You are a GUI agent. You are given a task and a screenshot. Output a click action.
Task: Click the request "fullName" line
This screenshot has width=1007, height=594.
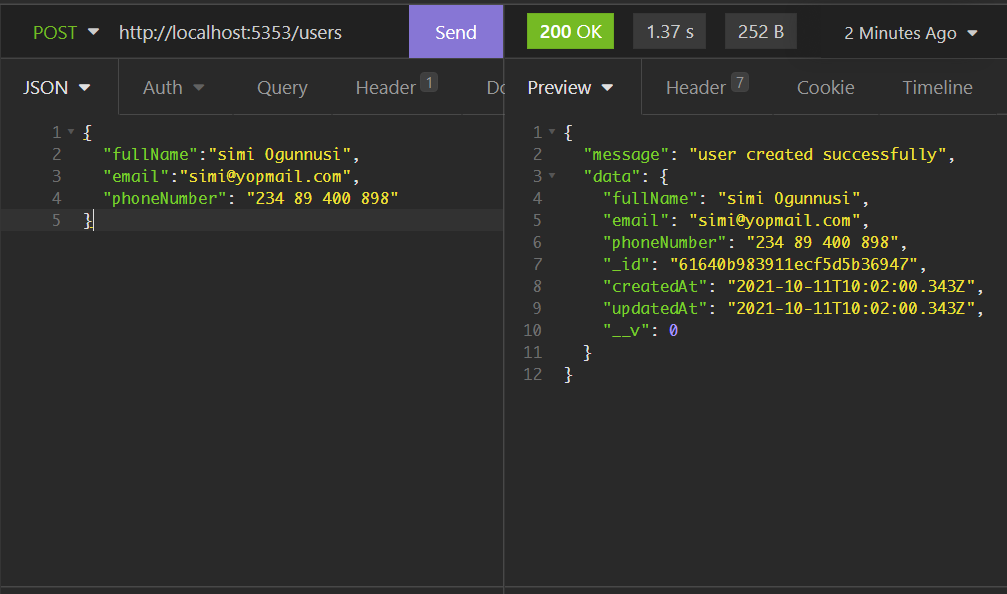(x=231, y=154)
